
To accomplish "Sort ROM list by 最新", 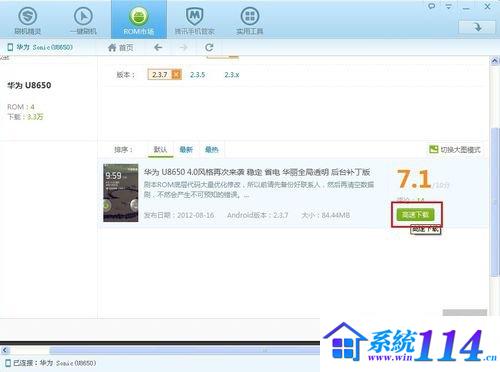I will pyautogui.click(x=186, y=149).
